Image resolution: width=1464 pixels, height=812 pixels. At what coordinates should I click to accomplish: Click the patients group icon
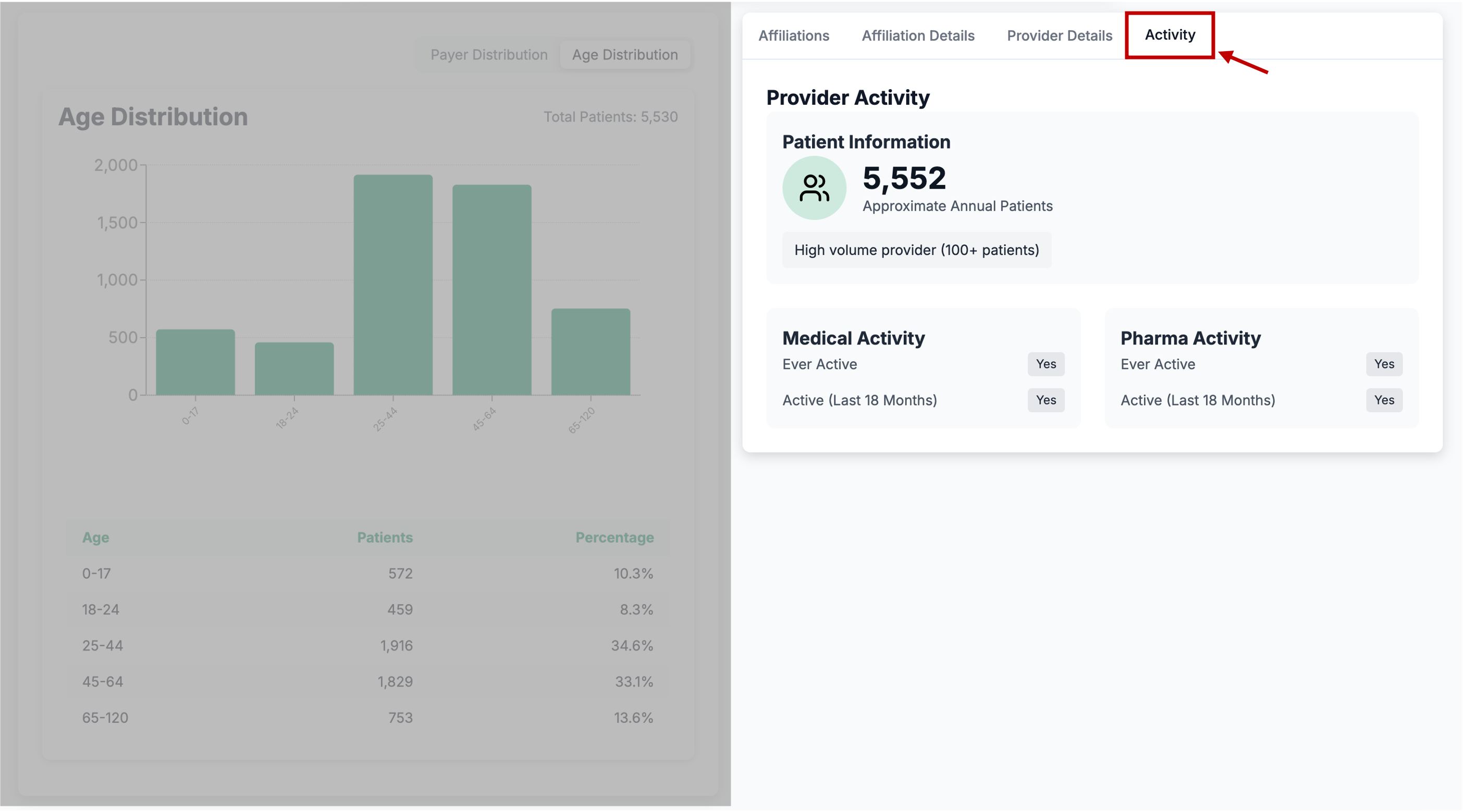(814, 188)
